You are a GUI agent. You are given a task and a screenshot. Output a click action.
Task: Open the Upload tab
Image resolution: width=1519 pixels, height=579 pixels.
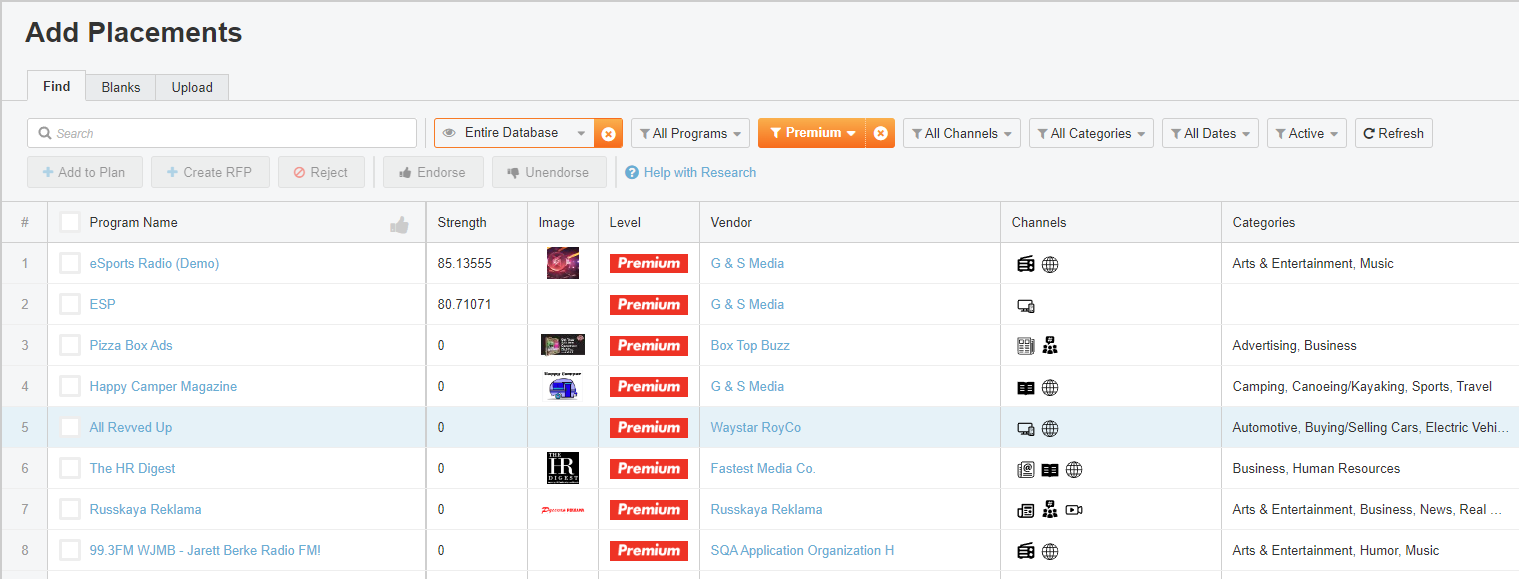click(x=192, y=87)
